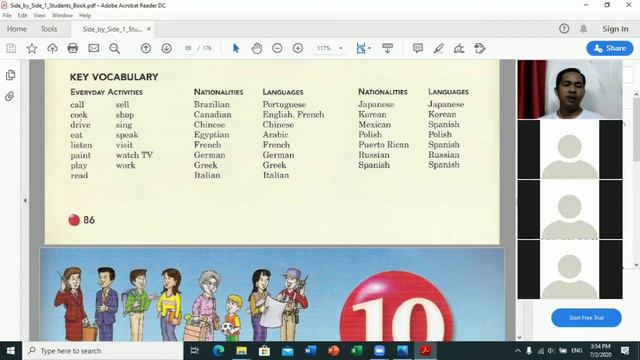
Task: Open Help question mark icon
Action: (564, 29)
